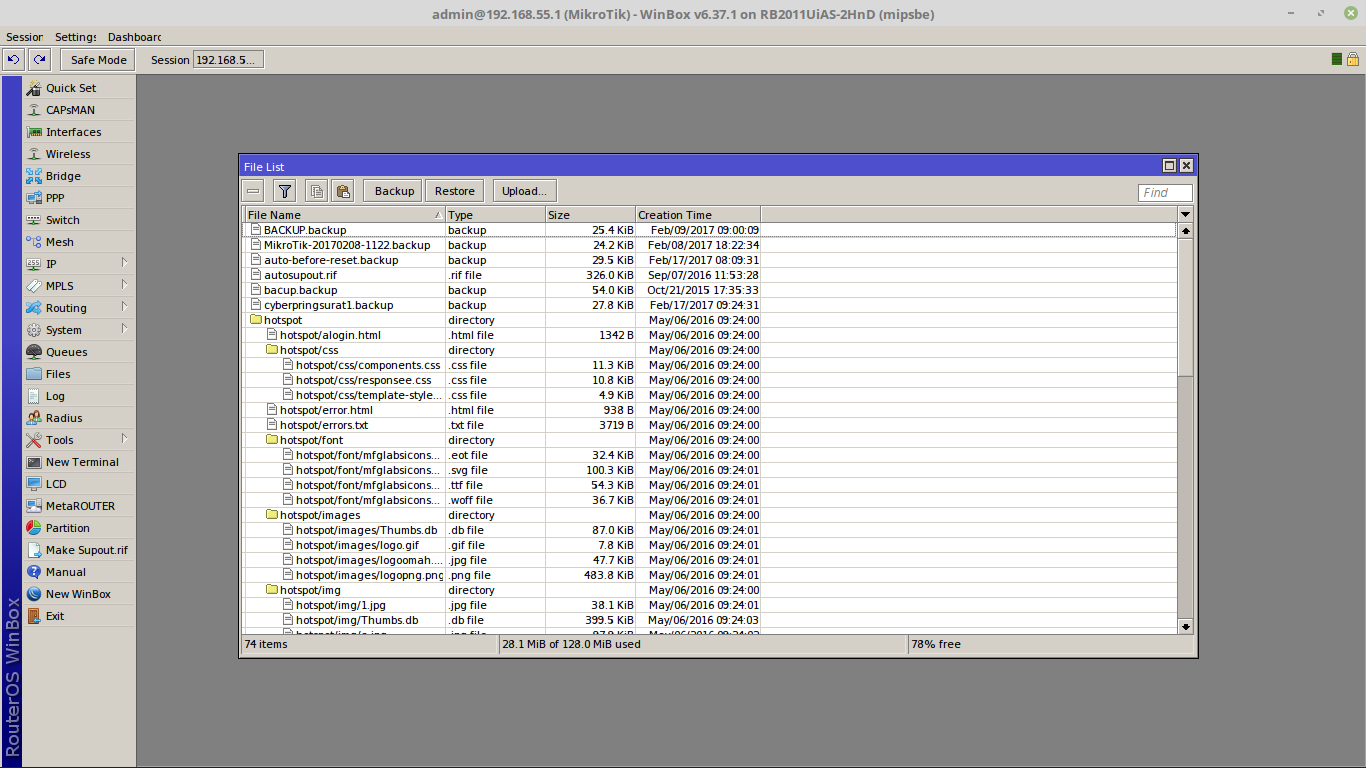This screenshot has height=768, width=1366.
Task: Toggle Safe Mode
Action: pyautogui.click(x=98, y=60)
